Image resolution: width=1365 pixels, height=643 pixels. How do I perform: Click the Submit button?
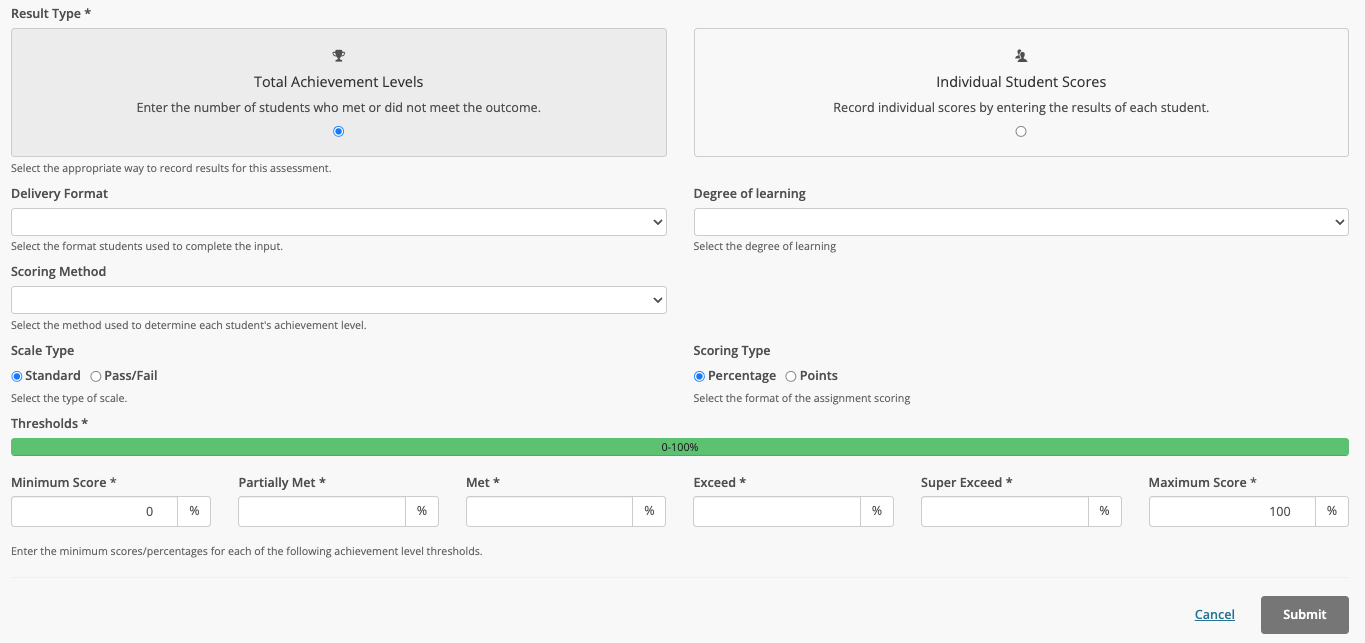point(1304,615)
